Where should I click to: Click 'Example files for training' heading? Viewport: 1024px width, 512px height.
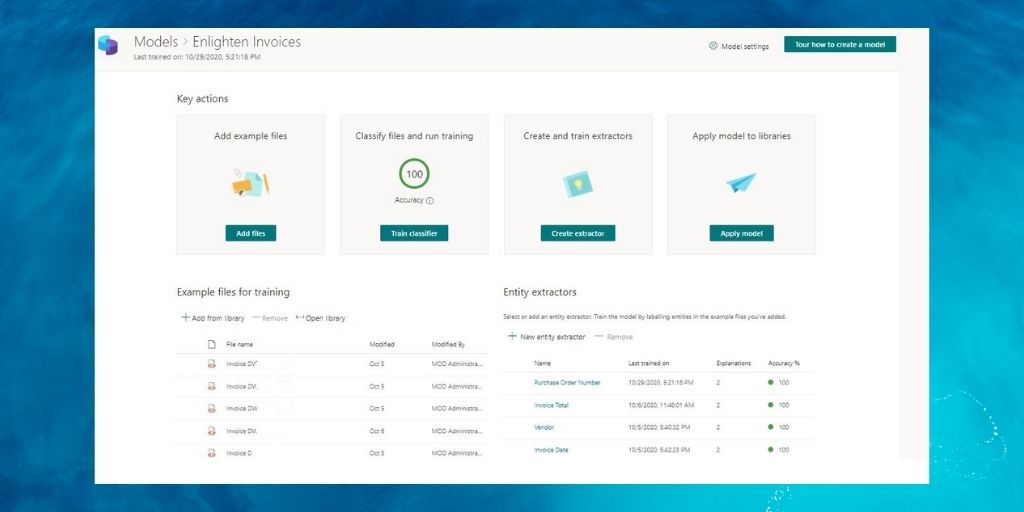(x=233, y=292)
